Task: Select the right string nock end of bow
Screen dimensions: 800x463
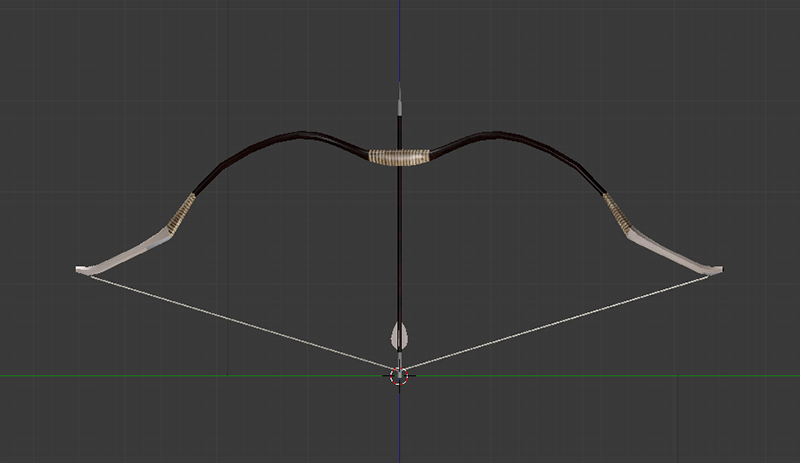Action: 716,270
